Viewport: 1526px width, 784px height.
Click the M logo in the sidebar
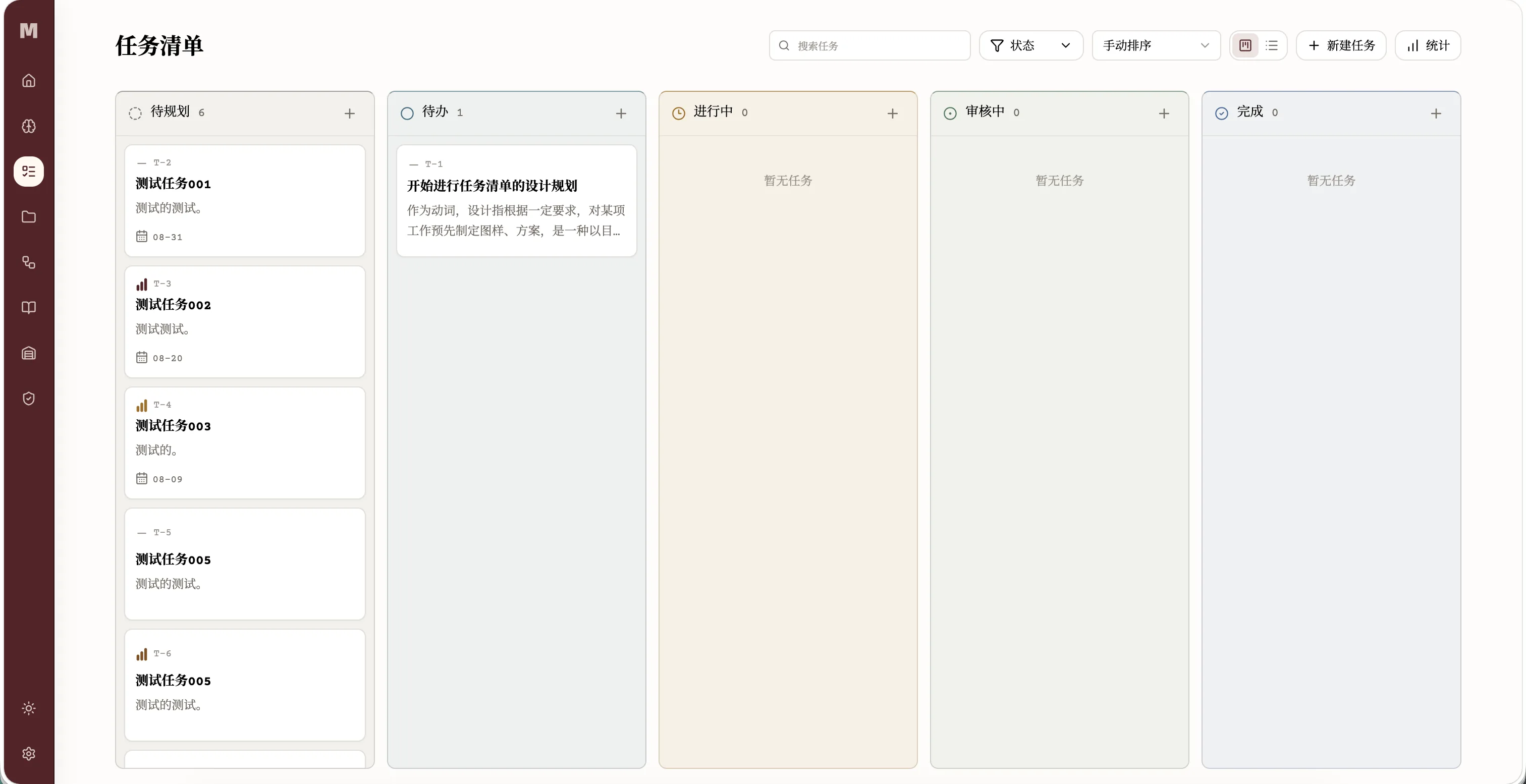[28, 30]
